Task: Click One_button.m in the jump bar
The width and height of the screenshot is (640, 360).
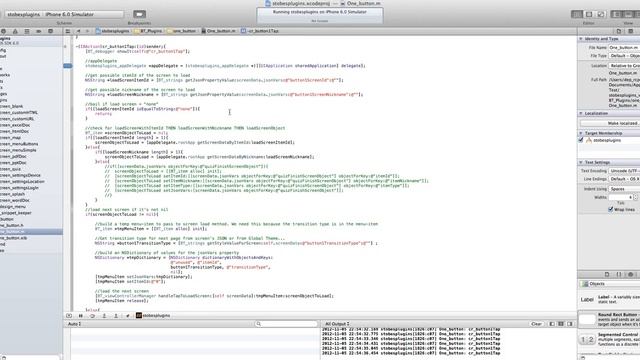Action: [218, 31]
